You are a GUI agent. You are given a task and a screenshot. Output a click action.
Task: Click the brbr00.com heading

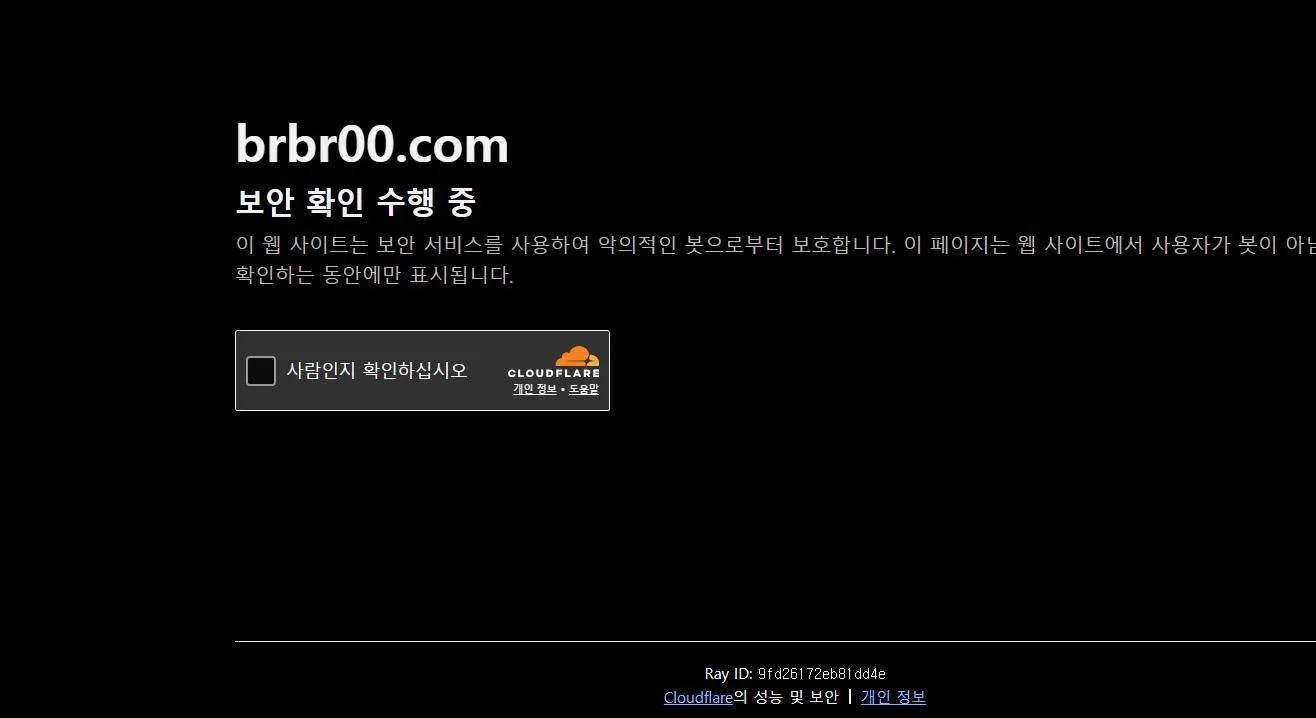pyautogui.click(x=372, y=145)
